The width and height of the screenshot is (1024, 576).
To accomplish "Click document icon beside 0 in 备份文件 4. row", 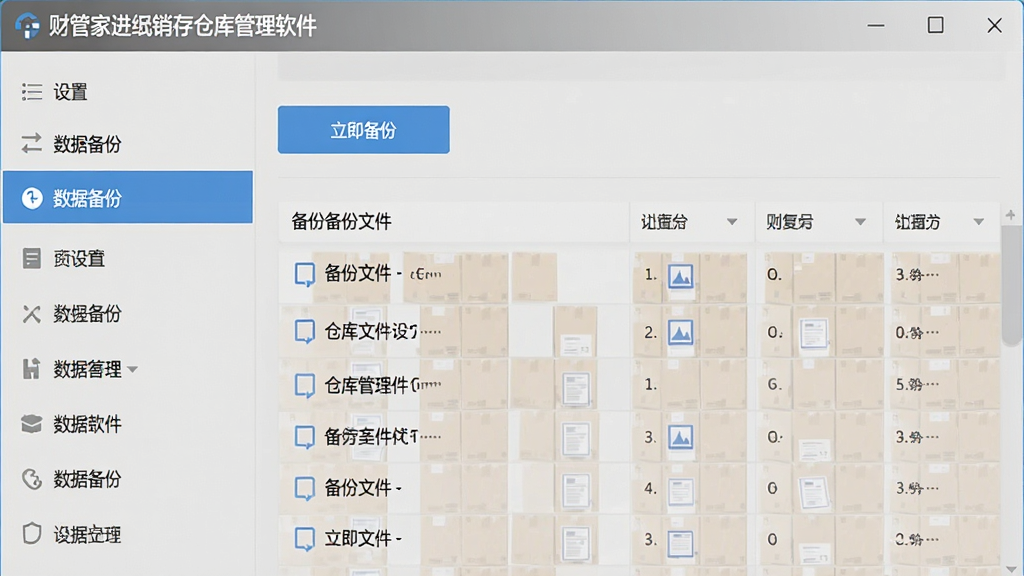I will pyautogui.click(x=814, y=492).
